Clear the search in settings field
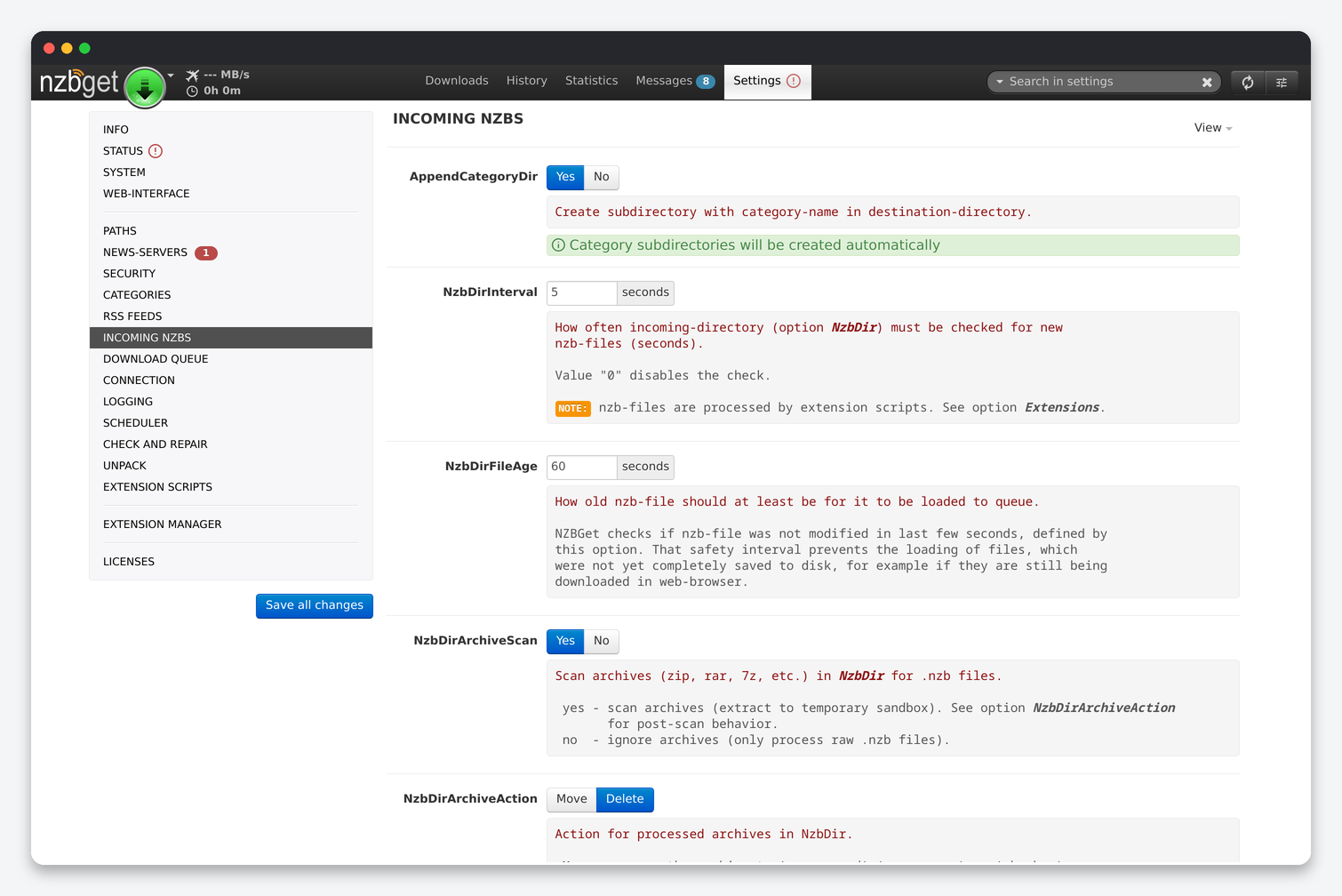1342x896 pixels. [1207, 82]
